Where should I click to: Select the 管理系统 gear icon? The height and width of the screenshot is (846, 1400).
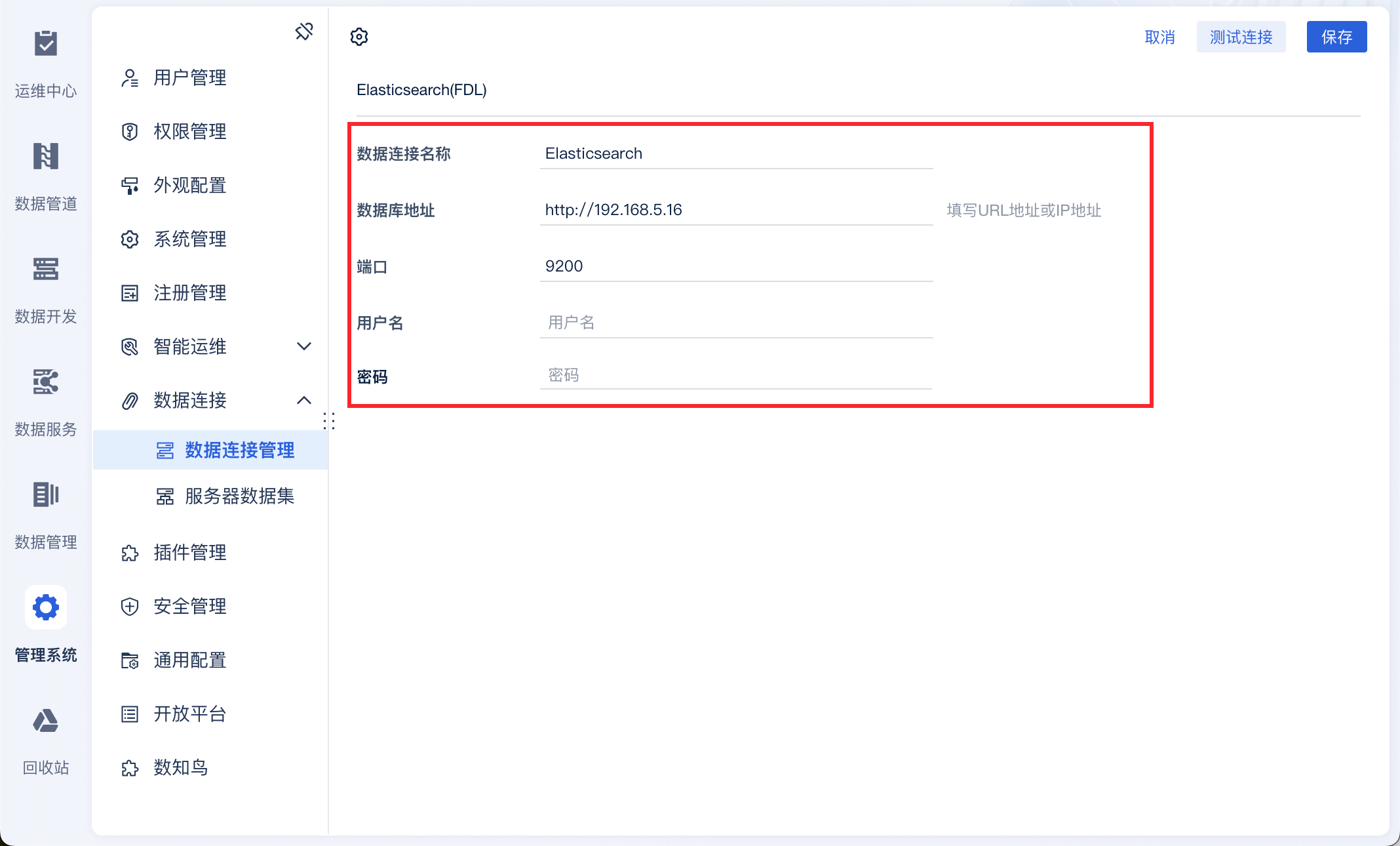46,607
